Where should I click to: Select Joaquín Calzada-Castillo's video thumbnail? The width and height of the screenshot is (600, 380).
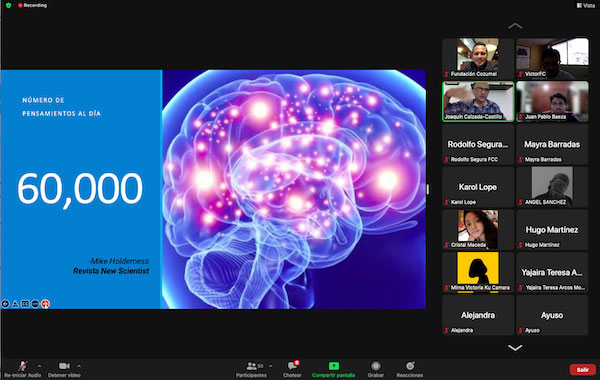pos(478,101)
